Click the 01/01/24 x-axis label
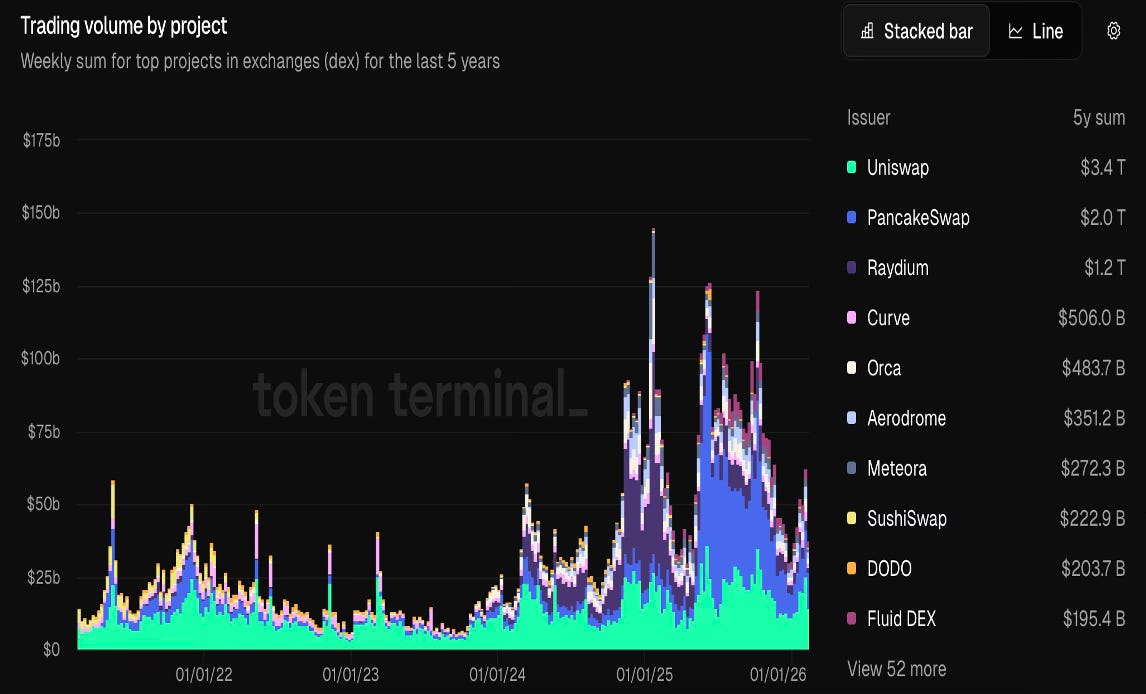Screen dimensions: 1146x694 pos(497,674)
